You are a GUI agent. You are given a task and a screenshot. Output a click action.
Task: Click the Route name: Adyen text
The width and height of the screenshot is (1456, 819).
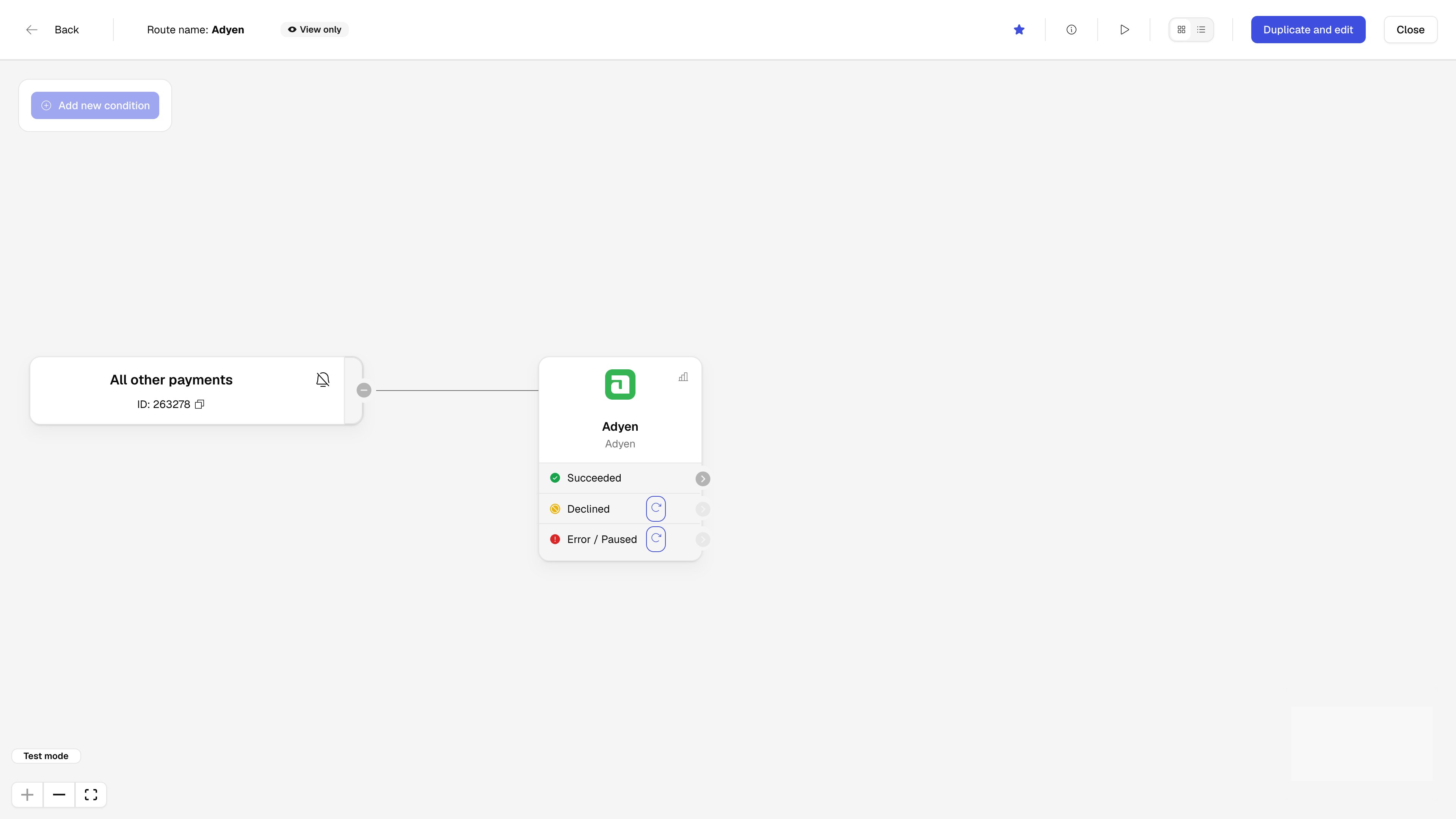196,30
